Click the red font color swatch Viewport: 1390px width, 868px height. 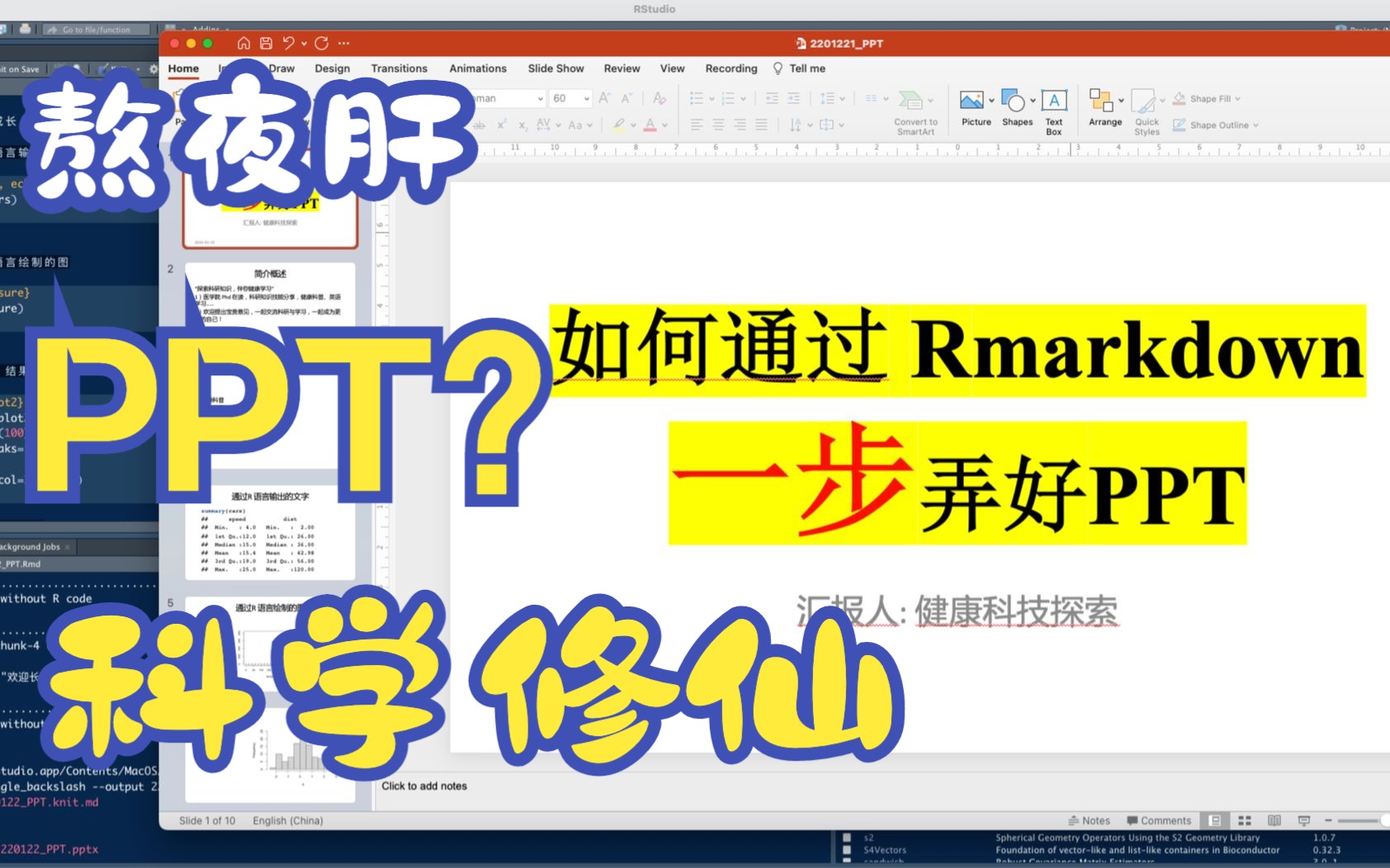[650, 125]
